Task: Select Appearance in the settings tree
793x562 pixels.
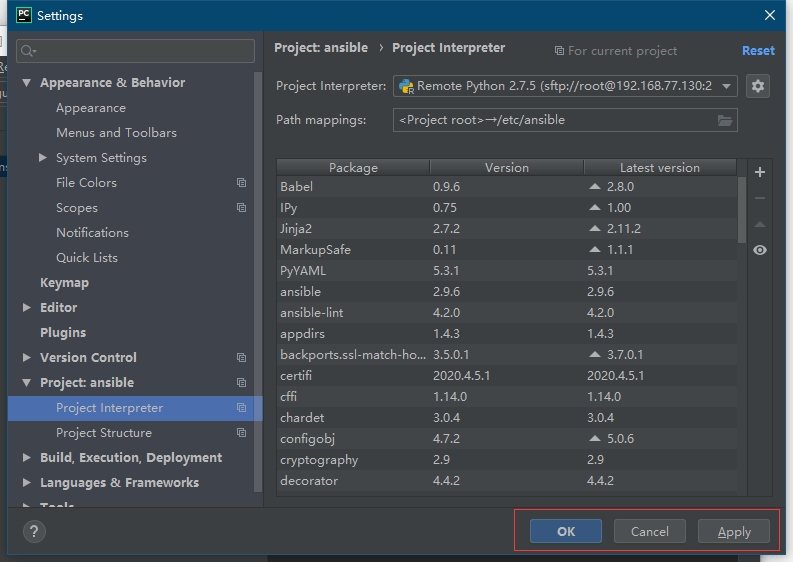Action: 91,108
